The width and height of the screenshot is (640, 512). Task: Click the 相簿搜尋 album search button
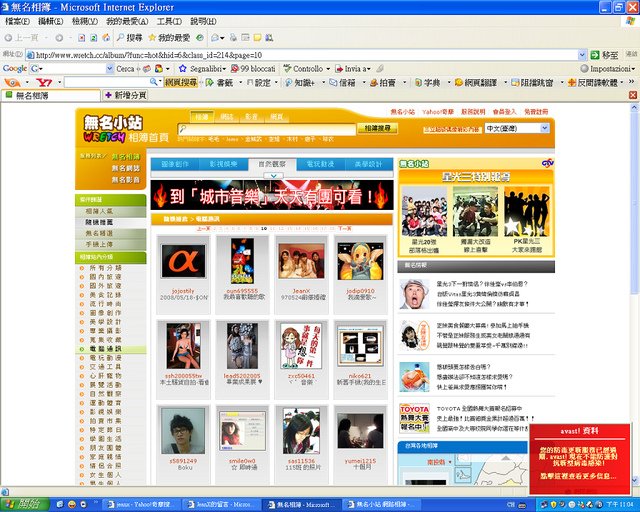click(x=377, y=129)
